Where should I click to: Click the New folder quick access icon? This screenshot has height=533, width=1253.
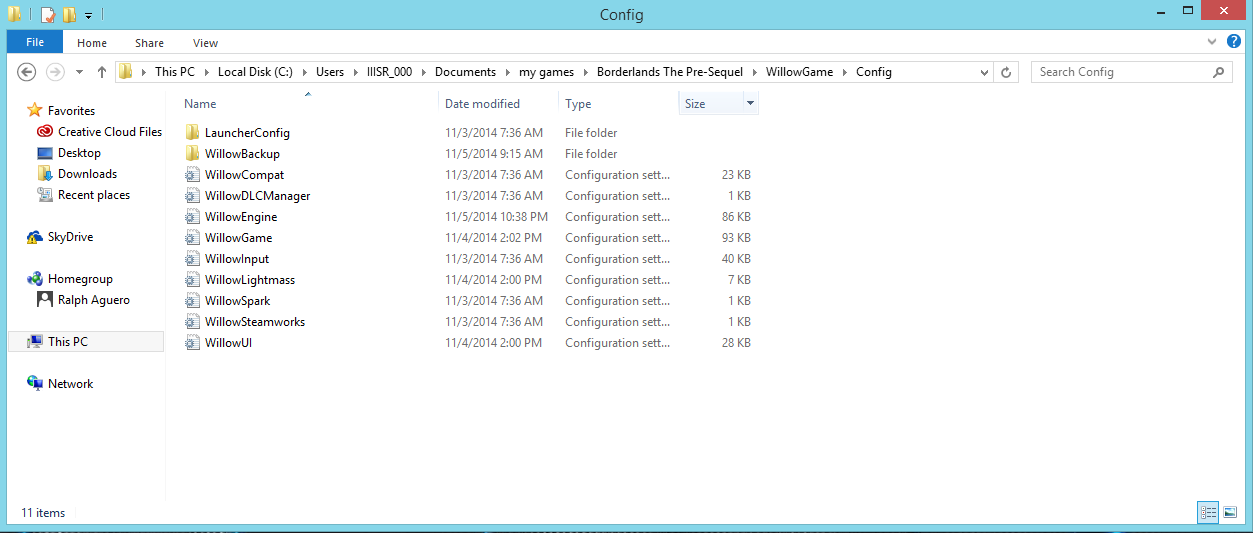[x=69, y=15]
